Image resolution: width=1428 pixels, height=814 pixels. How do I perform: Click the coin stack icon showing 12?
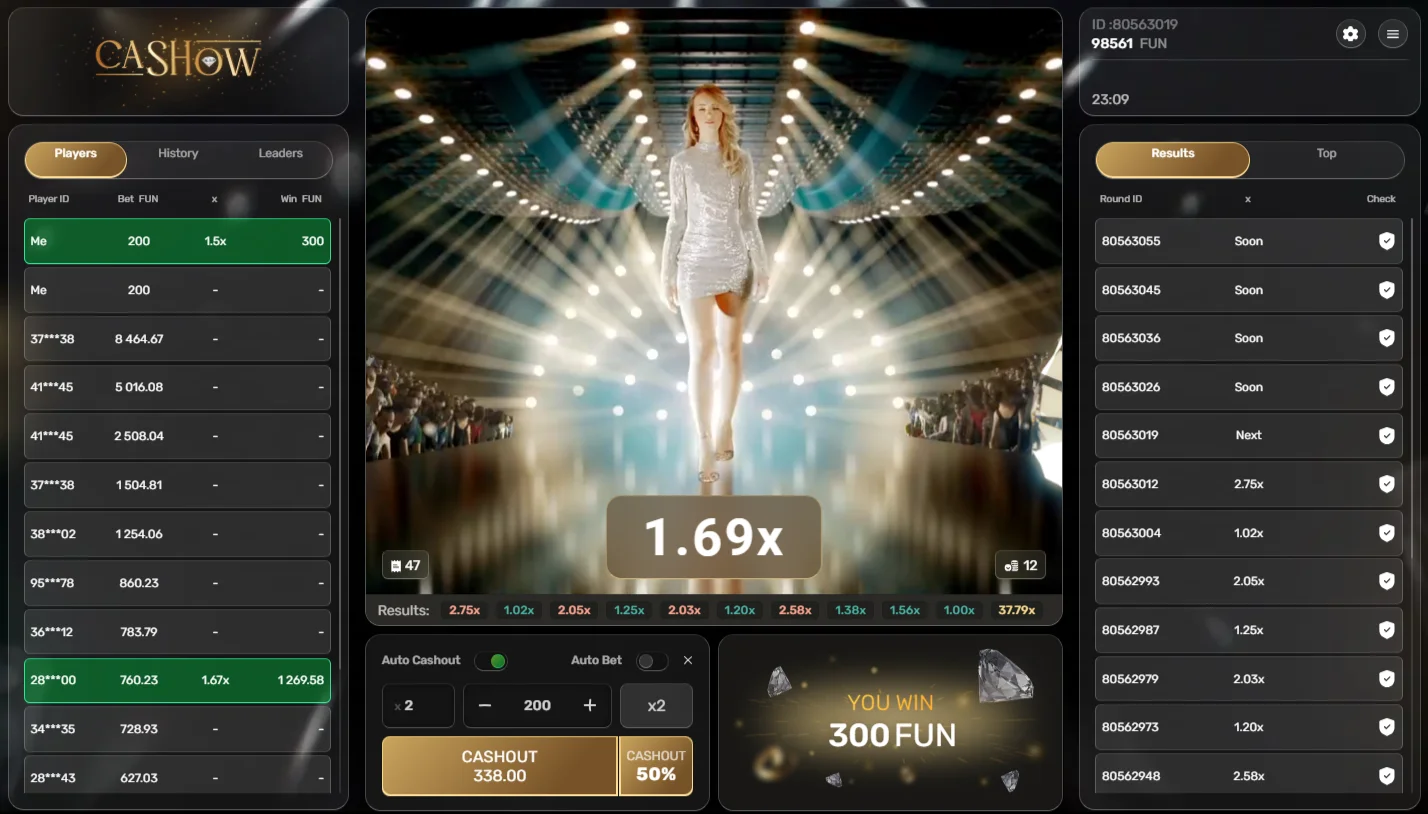tap(1020, 564)
